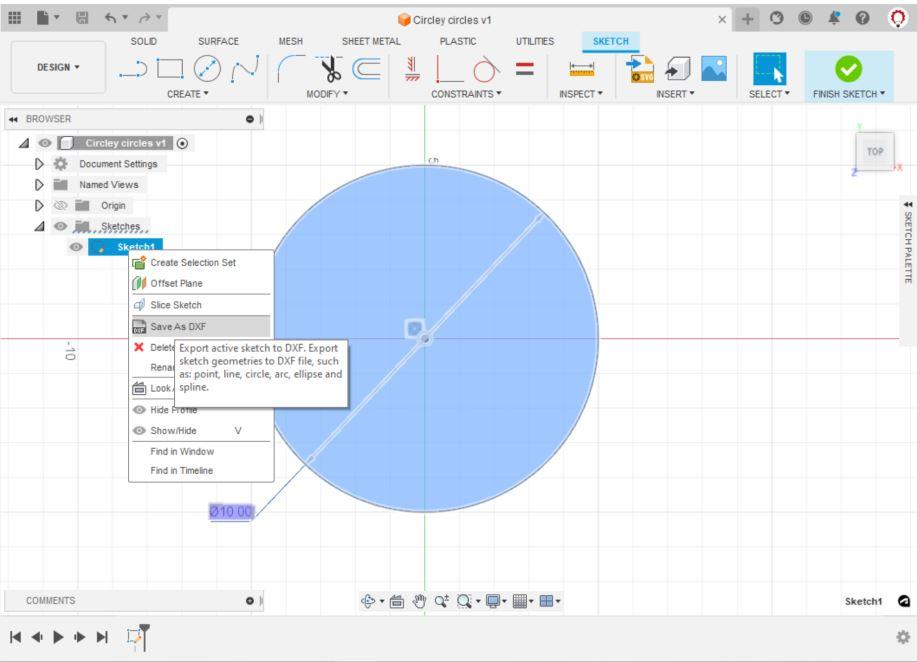917x662 pixels.
Task: Click the Save icon
Action: (82, 18)
